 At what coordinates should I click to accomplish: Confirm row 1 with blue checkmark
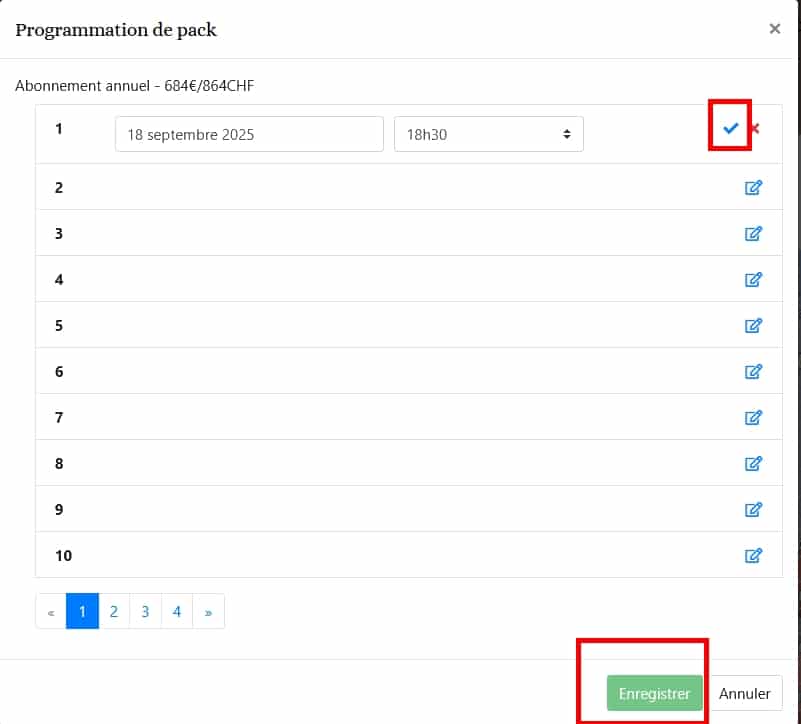tap(730, 128)
